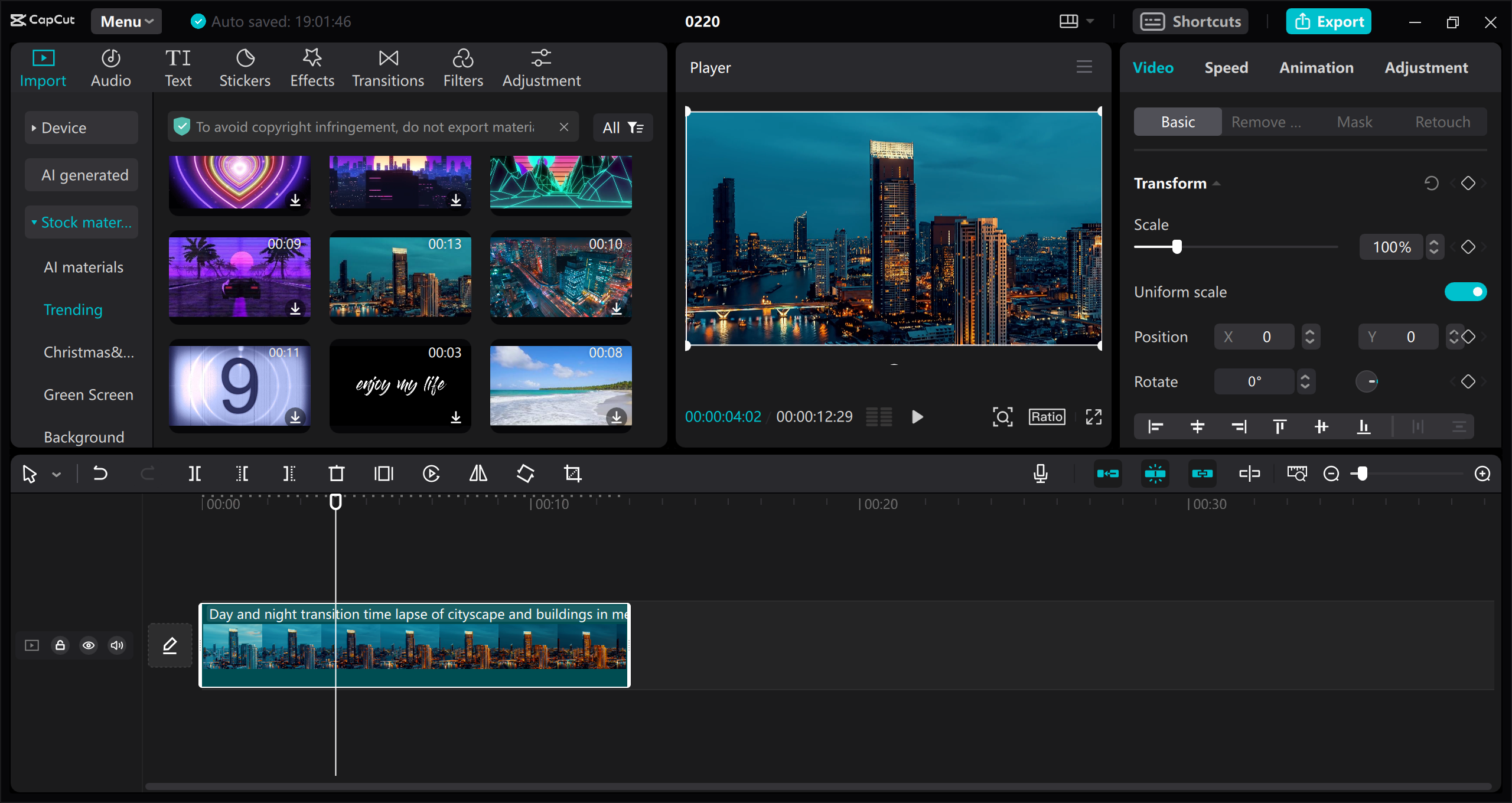Open the Effects panel
The width and height of the screenshot is (1512, 803).
pyautogui.click(x=312, y=67)
